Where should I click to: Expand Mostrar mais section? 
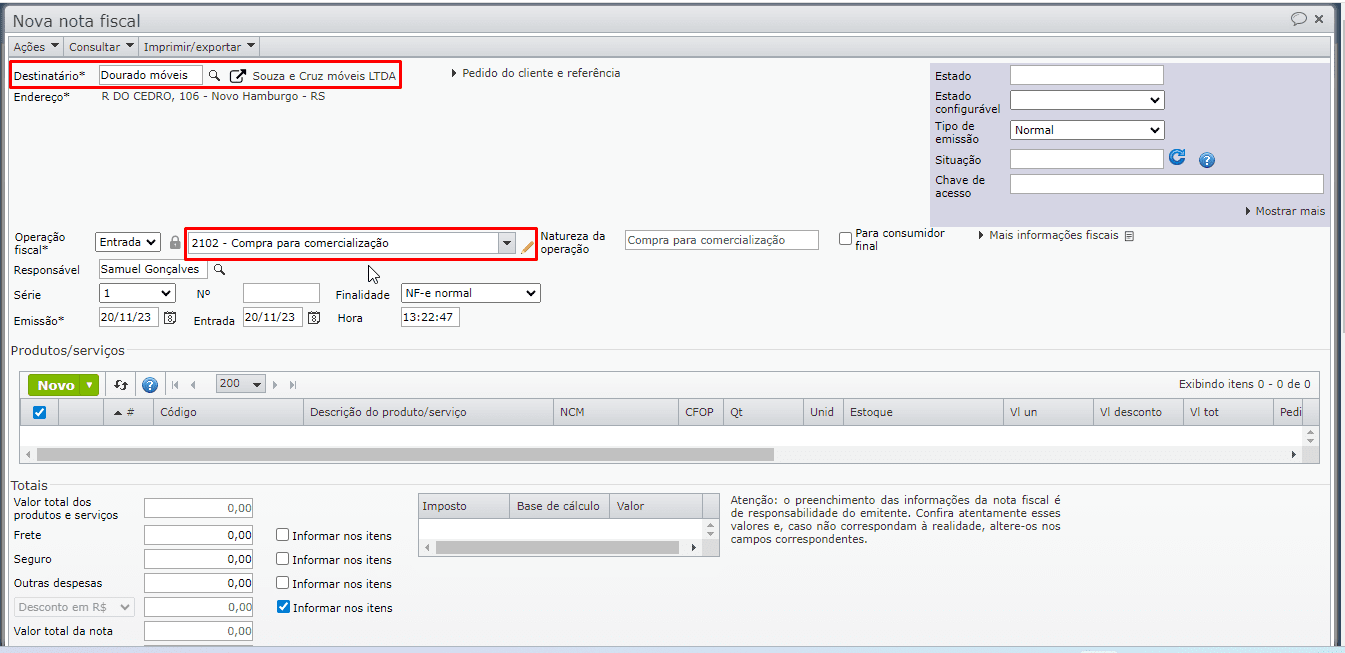click(1285, 211)
